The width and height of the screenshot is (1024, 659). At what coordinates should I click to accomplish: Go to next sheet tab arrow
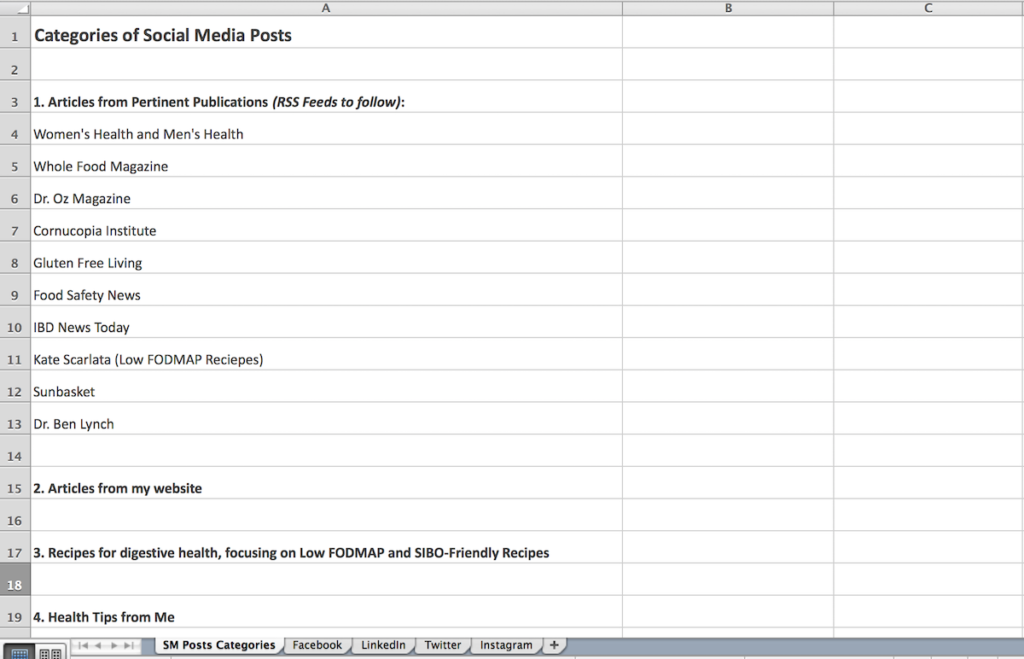point(114,645)
